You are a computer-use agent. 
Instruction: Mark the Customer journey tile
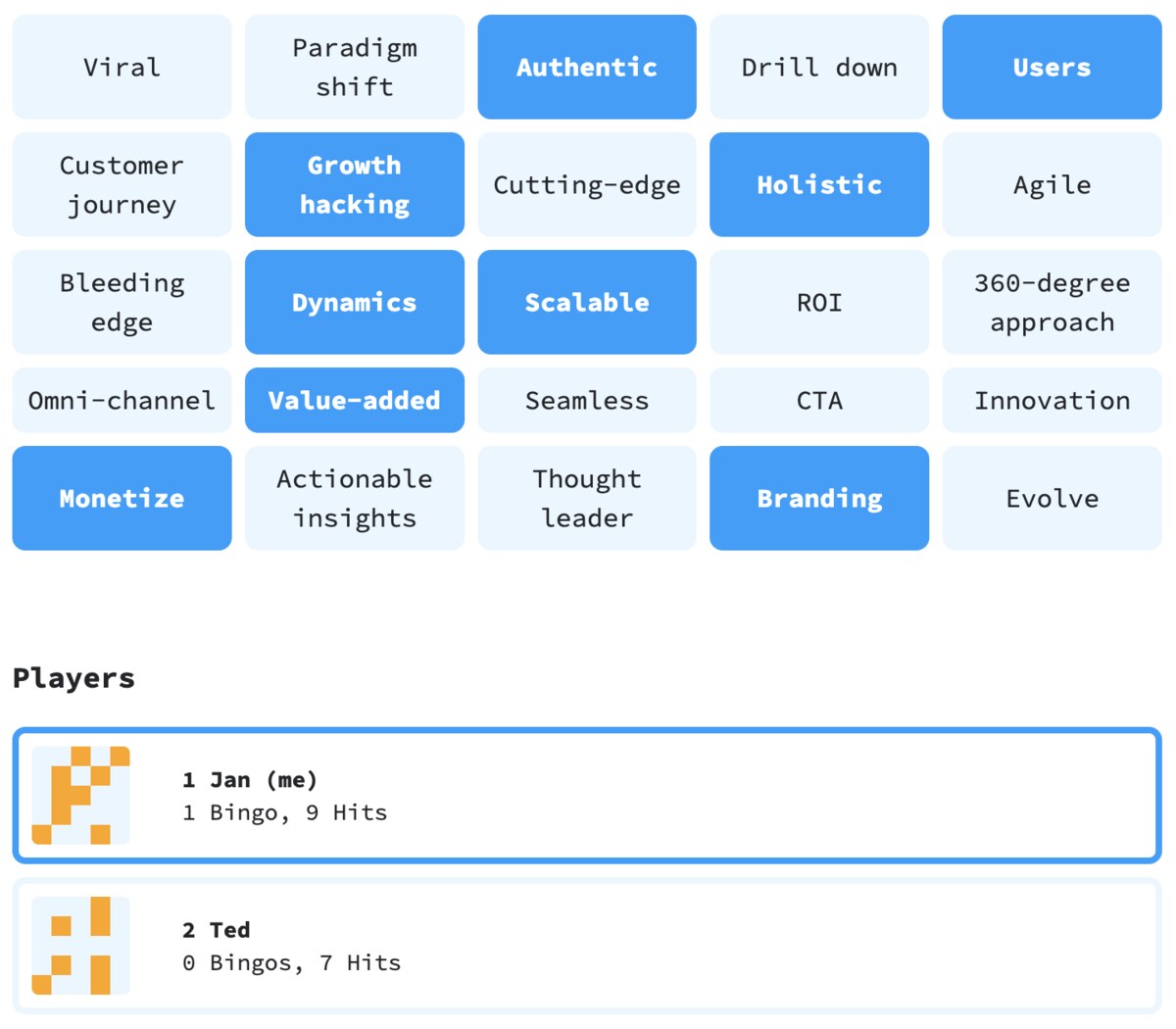(x=122, y=184)
